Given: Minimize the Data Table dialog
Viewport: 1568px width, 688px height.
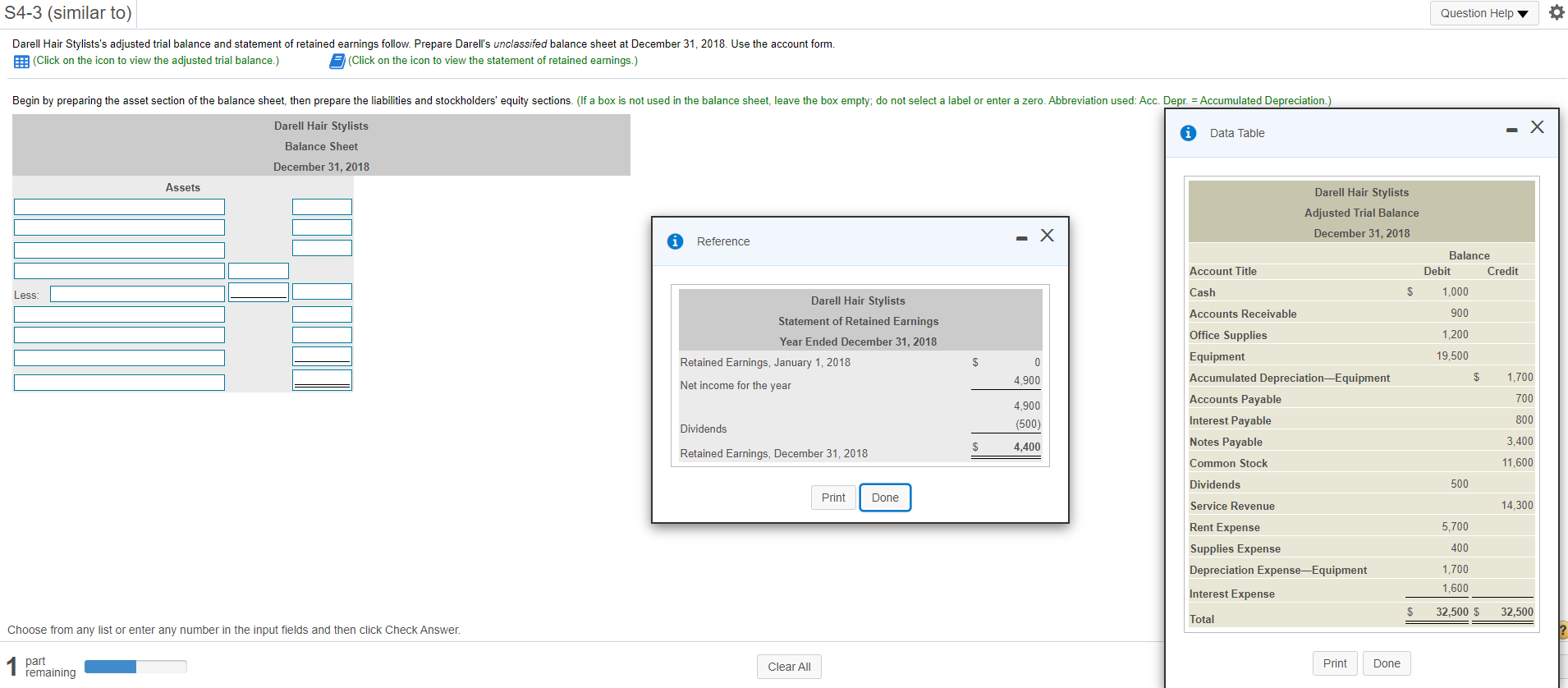Looking at the screenshot, I should coord(1511,130).
